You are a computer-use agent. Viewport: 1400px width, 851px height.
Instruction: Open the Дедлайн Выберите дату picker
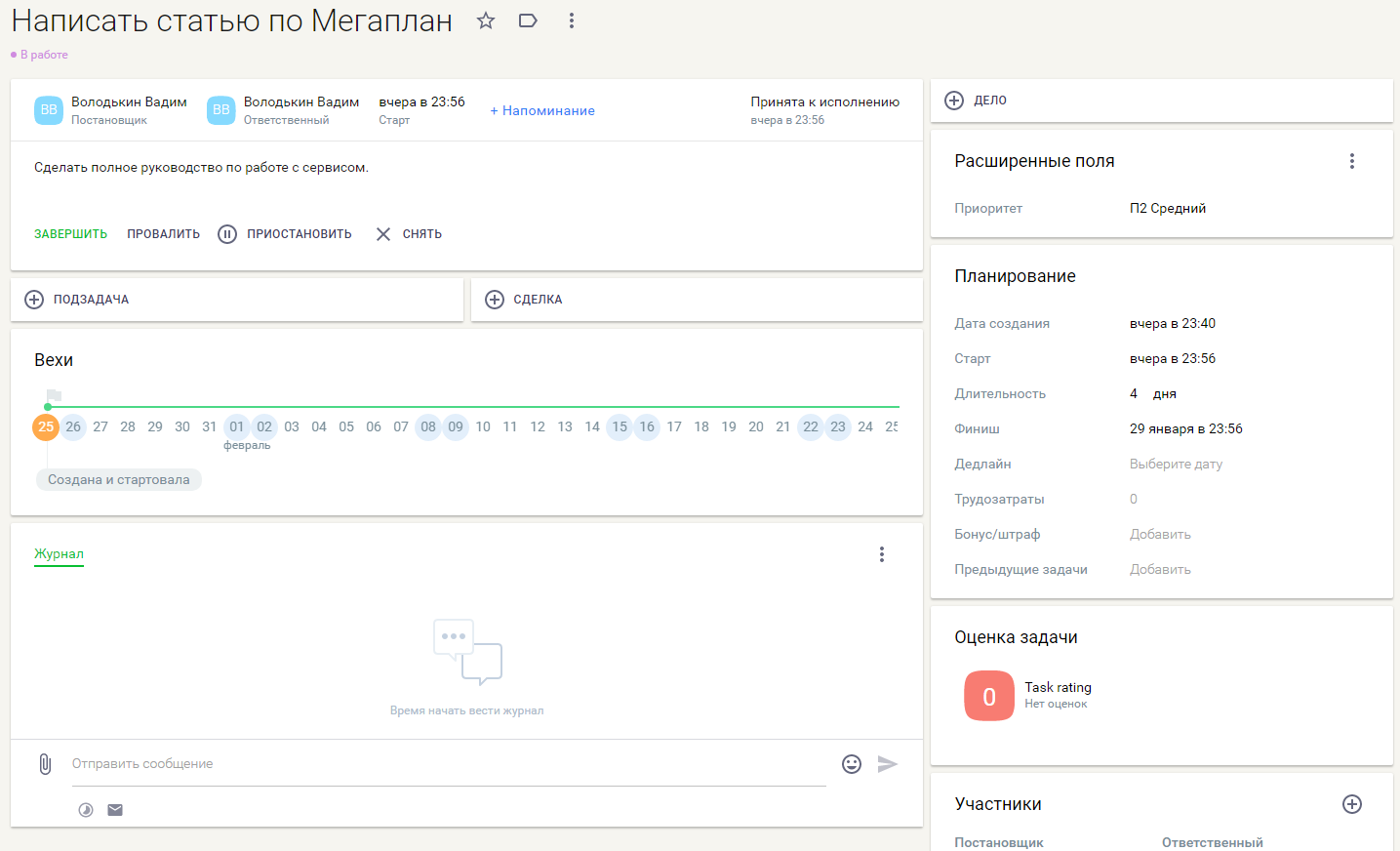pos(1176,465)
